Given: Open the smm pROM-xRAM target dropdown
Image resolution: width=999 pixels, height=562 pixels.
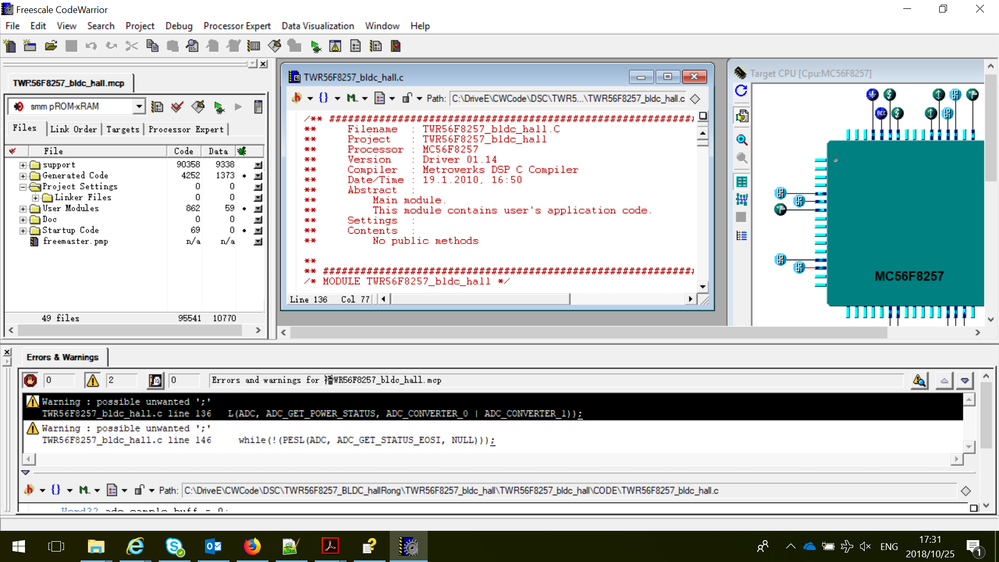Looking at the screenshot, I should 138,106.
